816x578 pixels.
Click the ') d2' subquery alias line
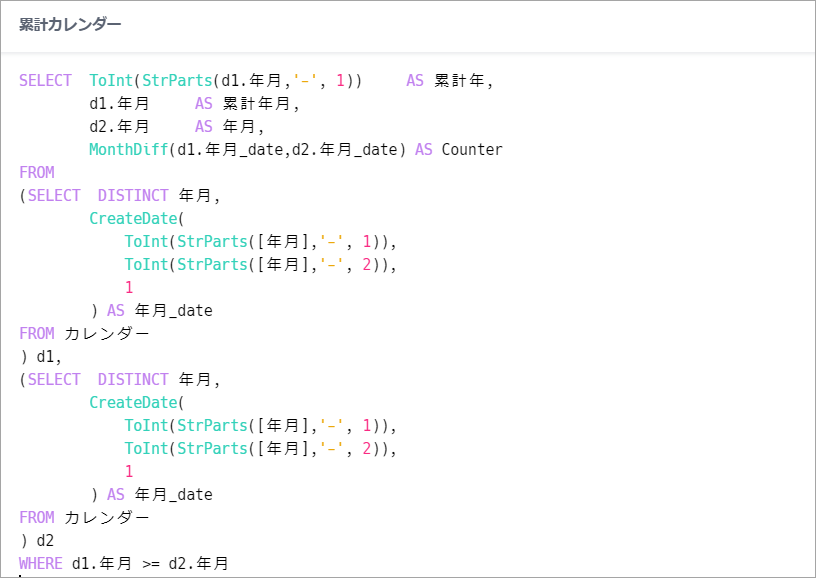coord(36,541)
